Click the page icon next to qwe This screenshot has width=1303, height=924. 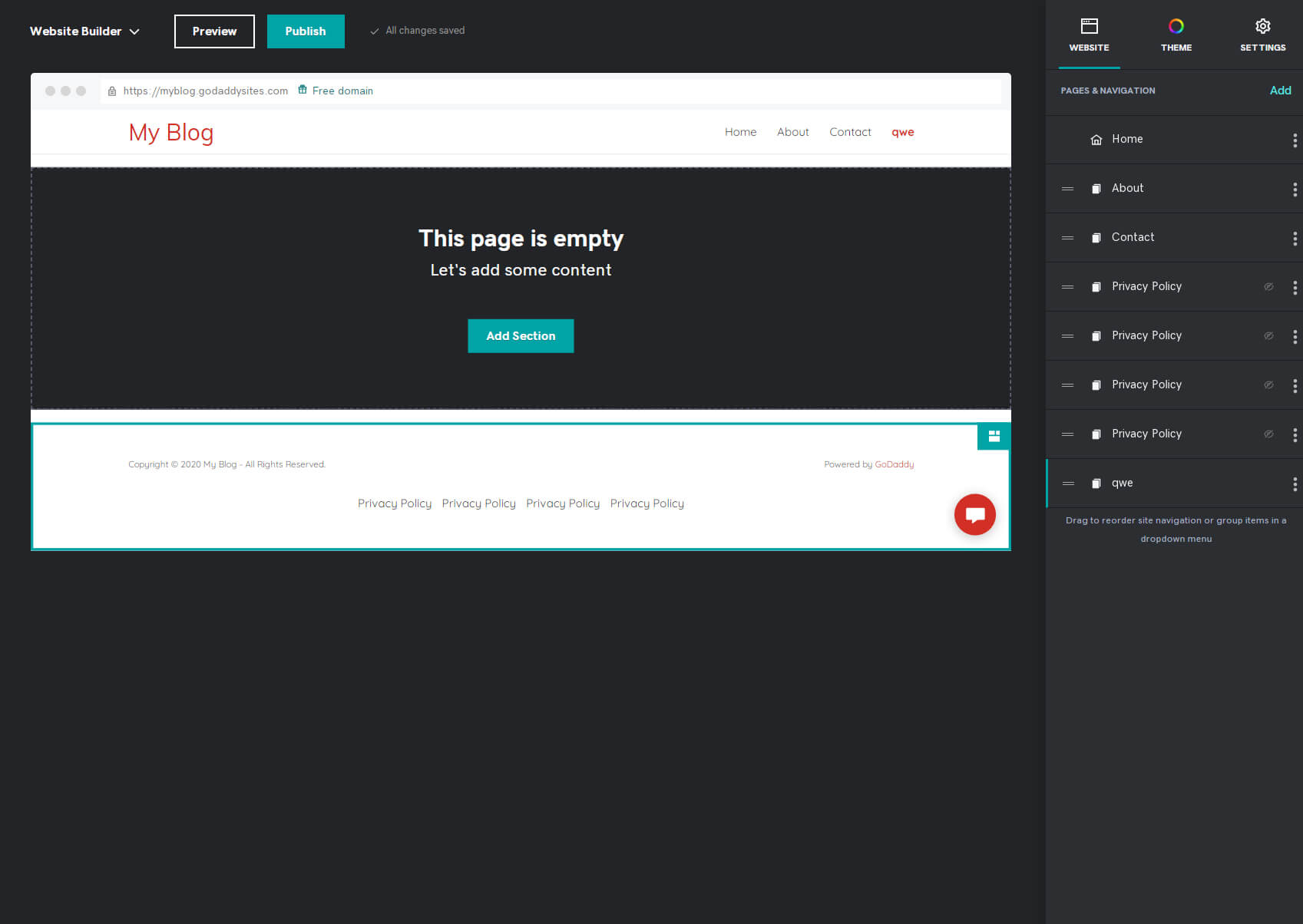click(1096, 483)
